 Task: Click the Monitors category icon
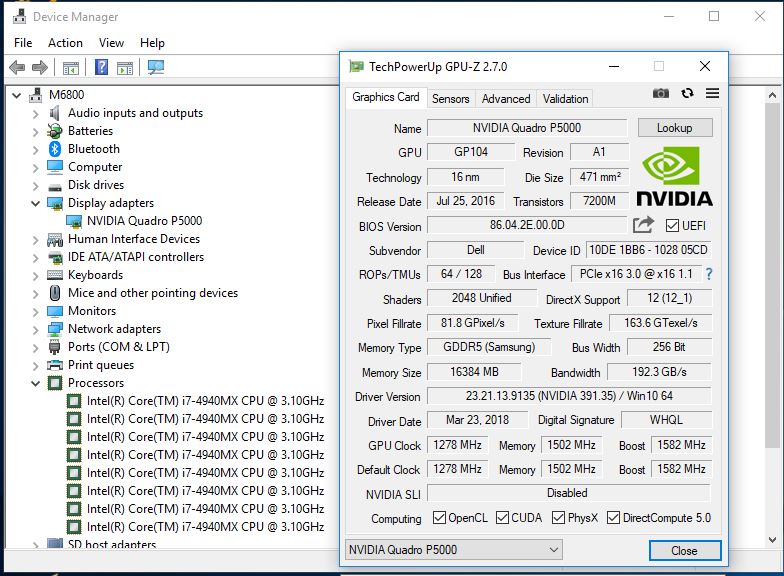pyautogui.click(x=54, y=311)
